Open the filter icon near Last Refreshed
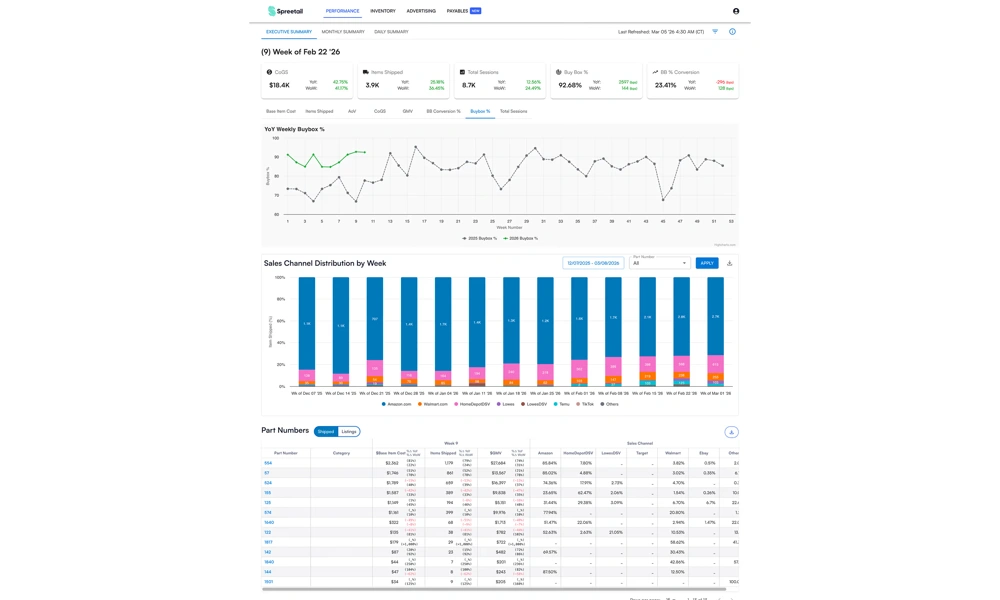Screen dimensions: 1000x600 pos(715,32)
